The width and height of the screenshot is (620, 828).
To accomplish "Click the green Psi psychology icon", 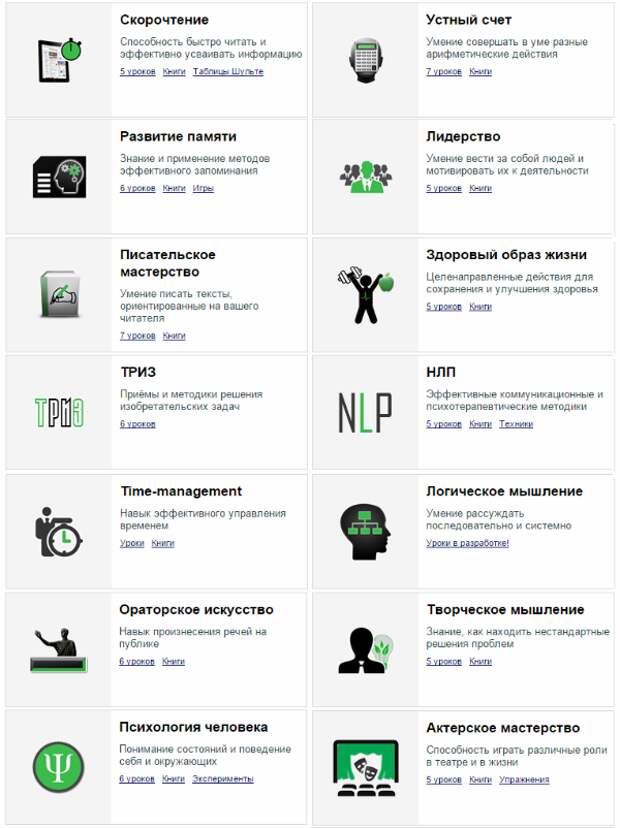I will point(59,767).
